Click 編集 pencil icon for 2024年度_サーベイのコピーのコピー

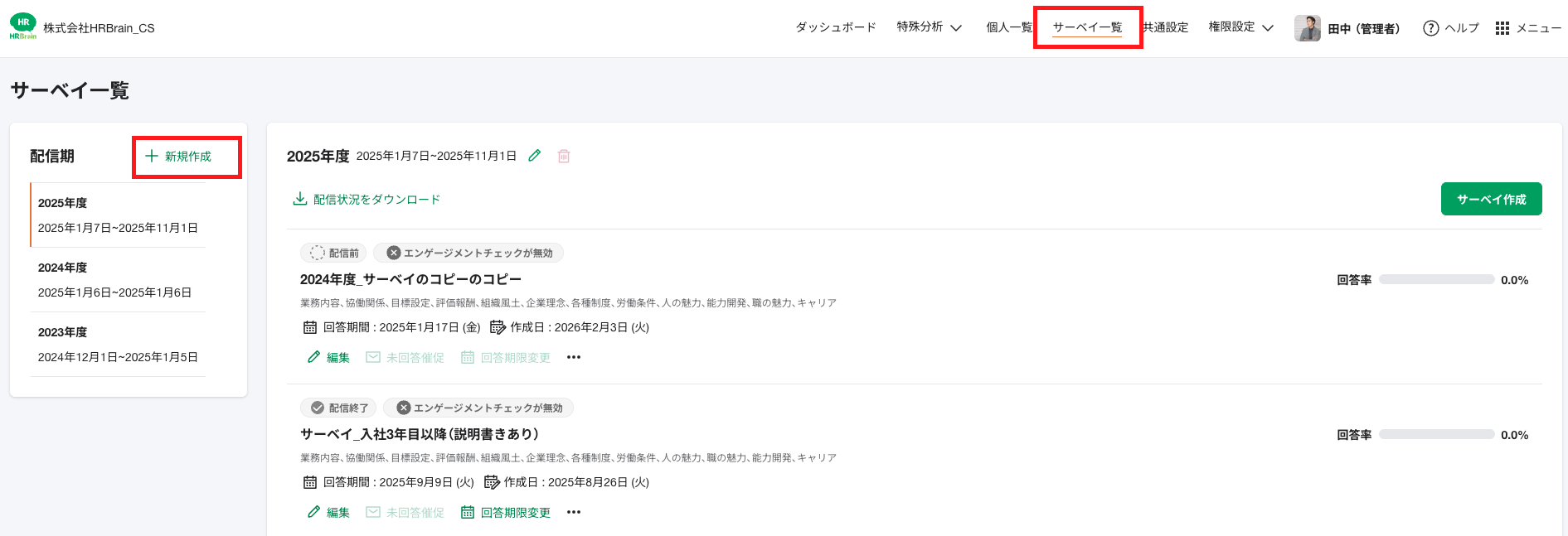(313, 357)
